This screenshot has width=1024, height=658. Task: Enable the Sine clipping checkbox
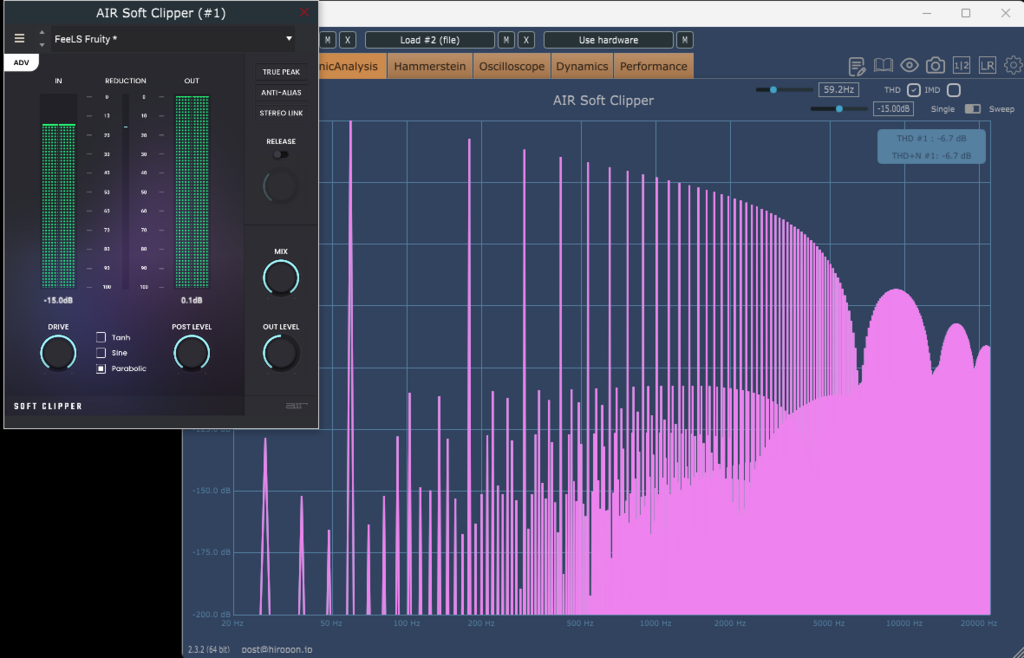pyautogui.click(x=101, y=352)
